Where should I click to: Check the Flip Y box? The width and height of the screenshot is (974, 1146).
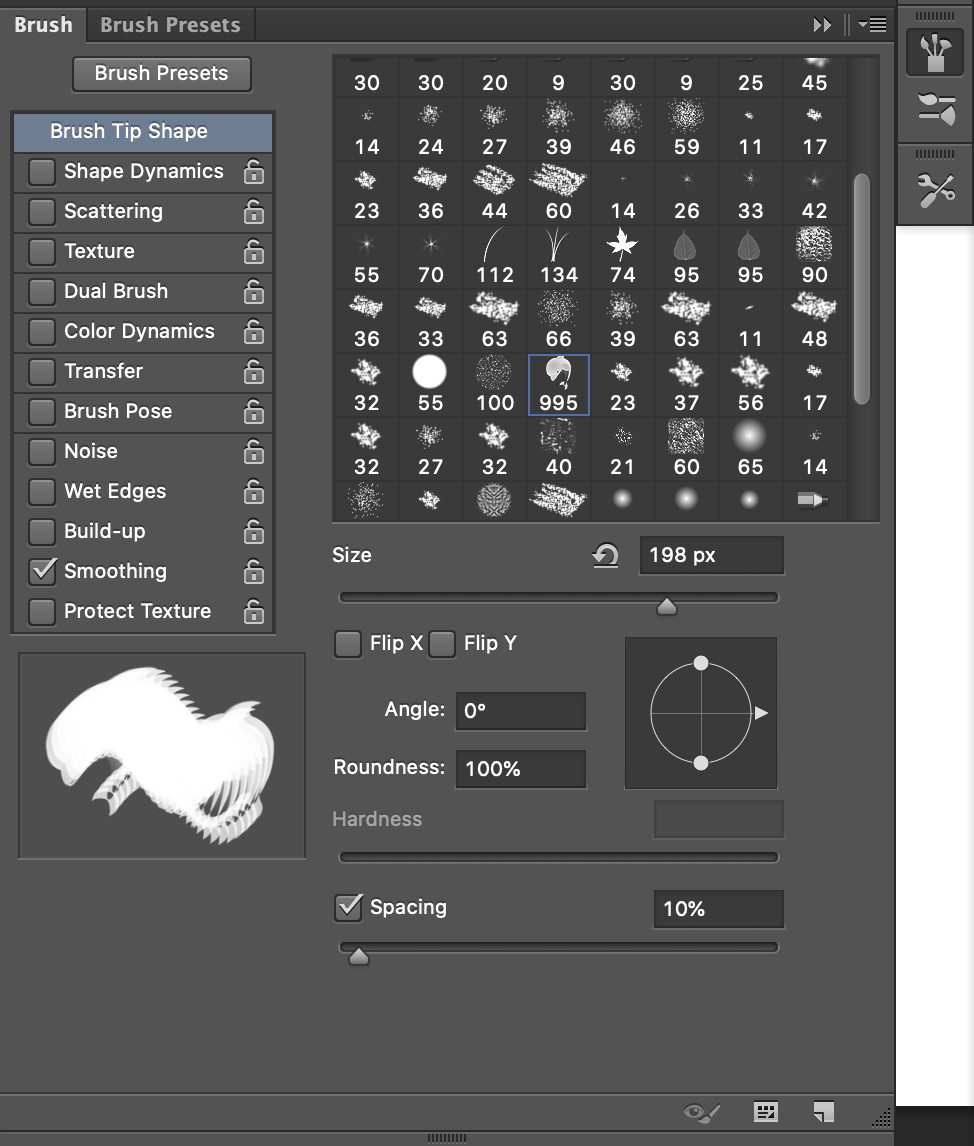[x=442, y=644]
